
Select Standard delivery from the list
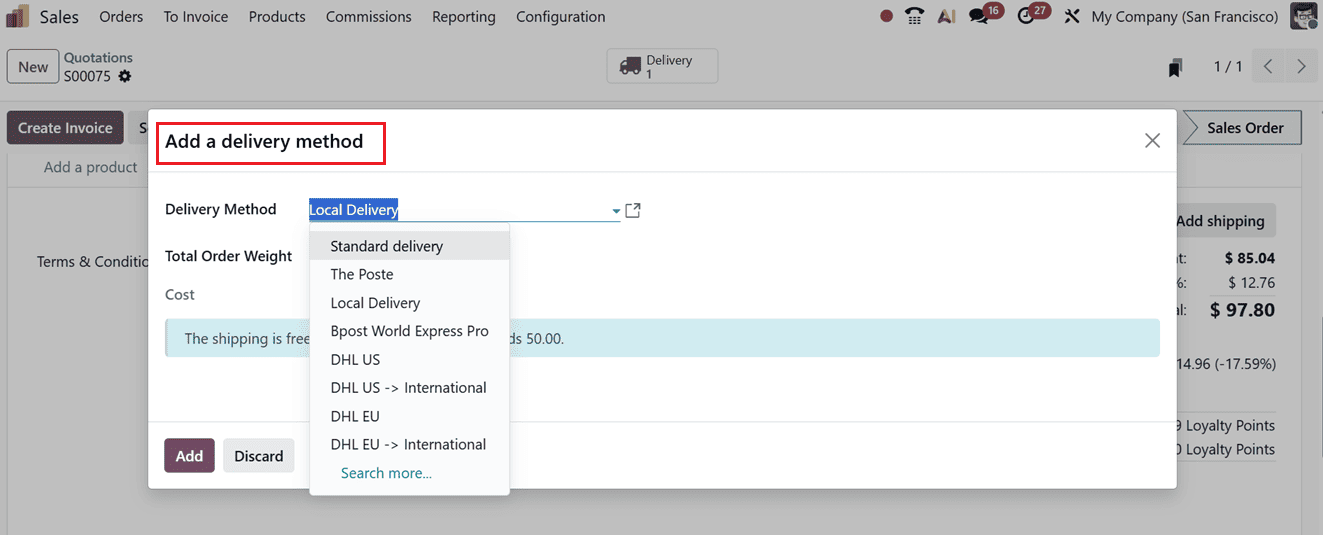(410, 246)
